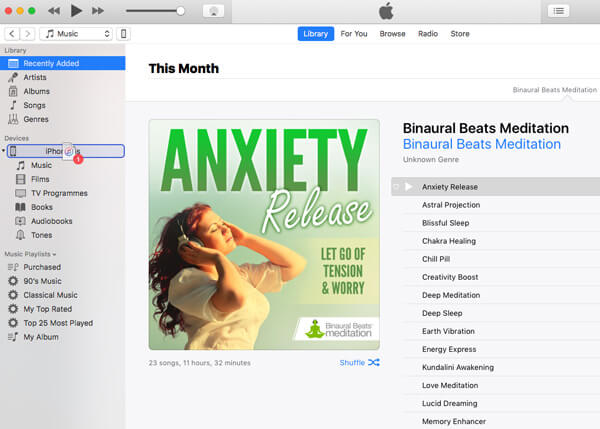Click the Films filmstrip icon
The height and width of the screenshot is (429, 600).
[x=21, y=179]
